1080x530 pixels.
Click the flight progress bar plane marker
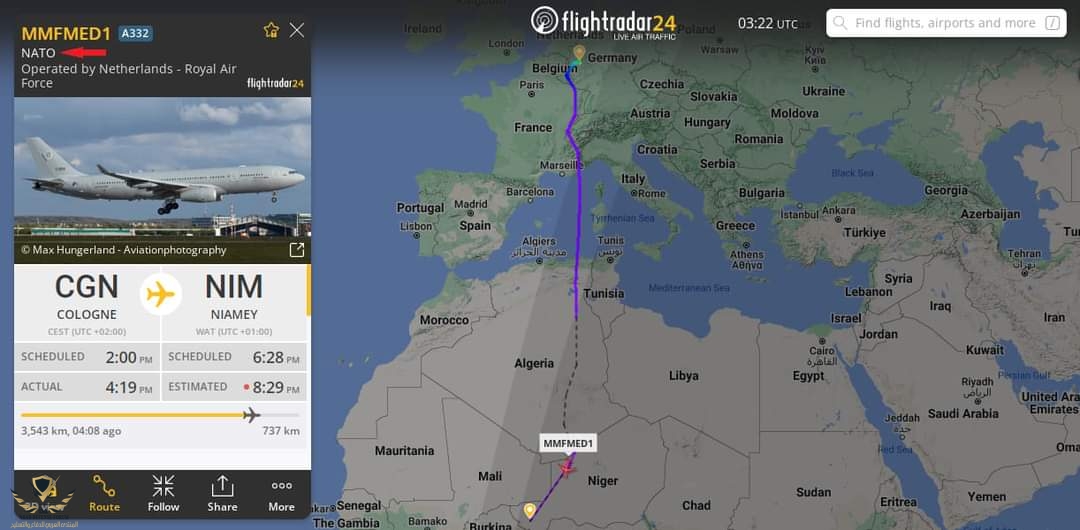(x=251, y=415)
